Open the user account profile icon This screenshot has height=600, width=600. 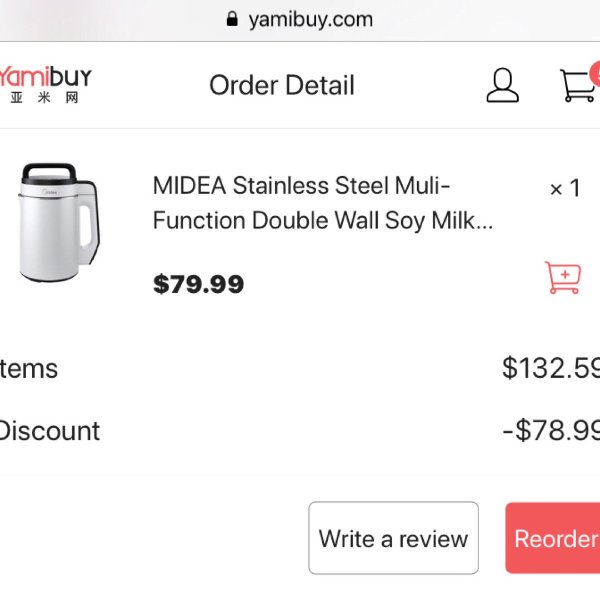[x=502, y=85]
